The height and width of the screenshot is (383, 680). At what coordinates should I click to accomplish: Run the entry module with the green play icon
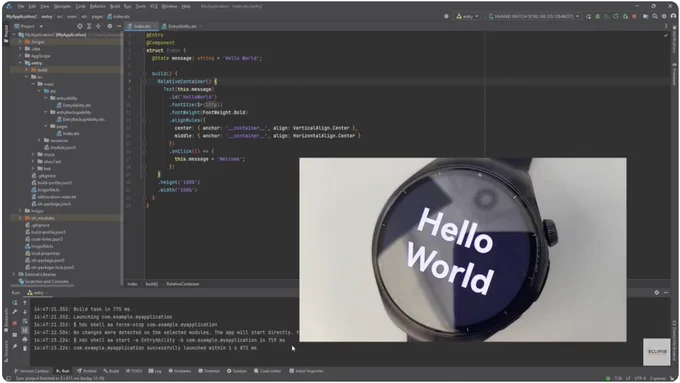tap(588, 16)
